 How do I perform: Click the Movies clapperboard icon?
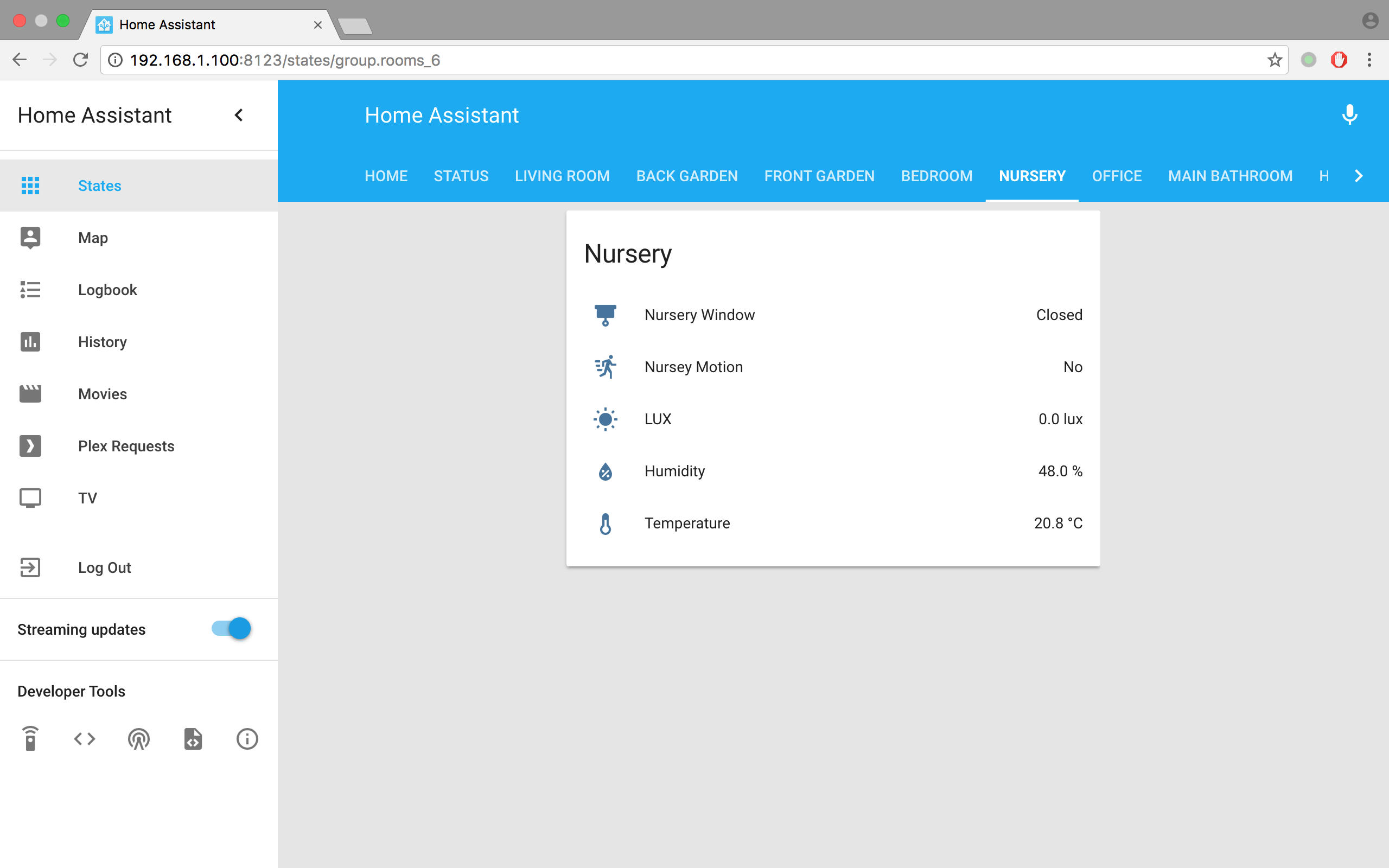[x=30, y=394]
